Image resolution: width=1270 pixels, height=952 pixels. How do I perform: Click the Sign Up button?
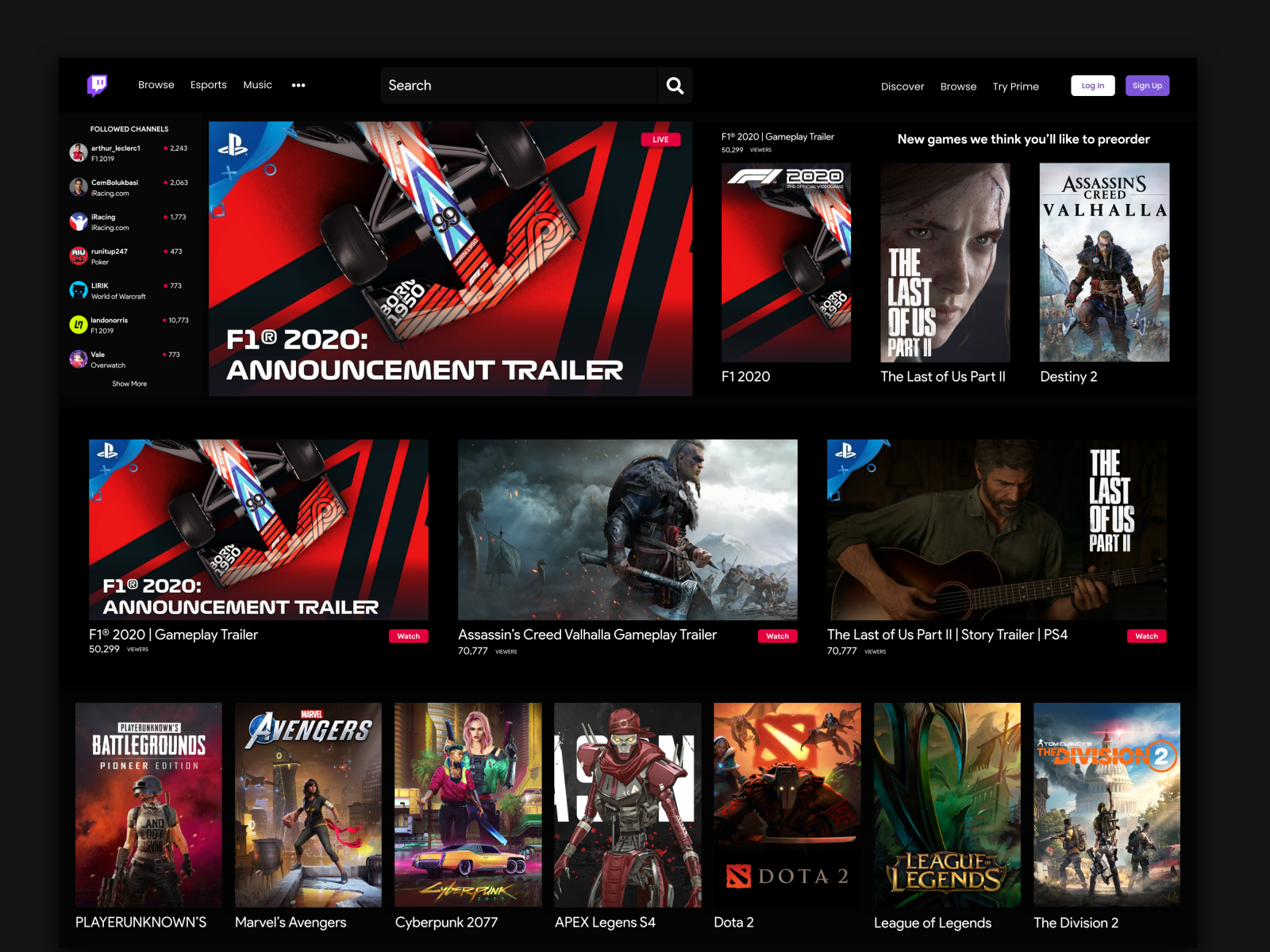(x=1147, y=86)
